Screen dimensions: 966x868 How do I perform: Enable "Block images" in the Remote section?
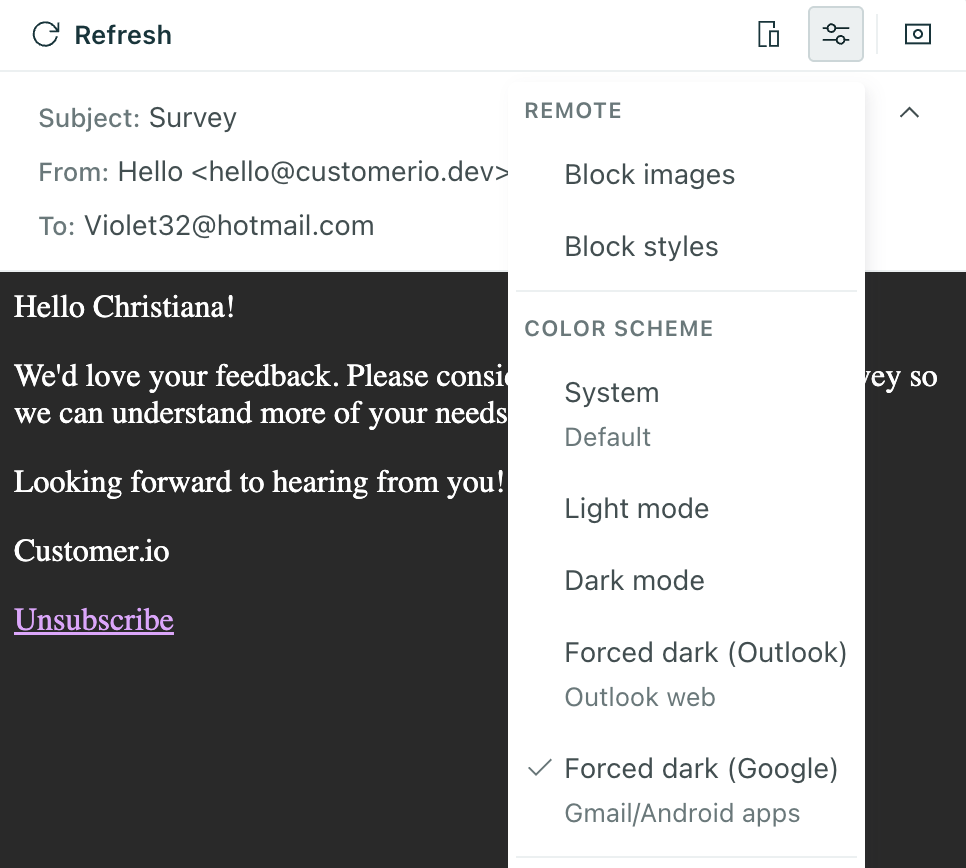[649, 174]
